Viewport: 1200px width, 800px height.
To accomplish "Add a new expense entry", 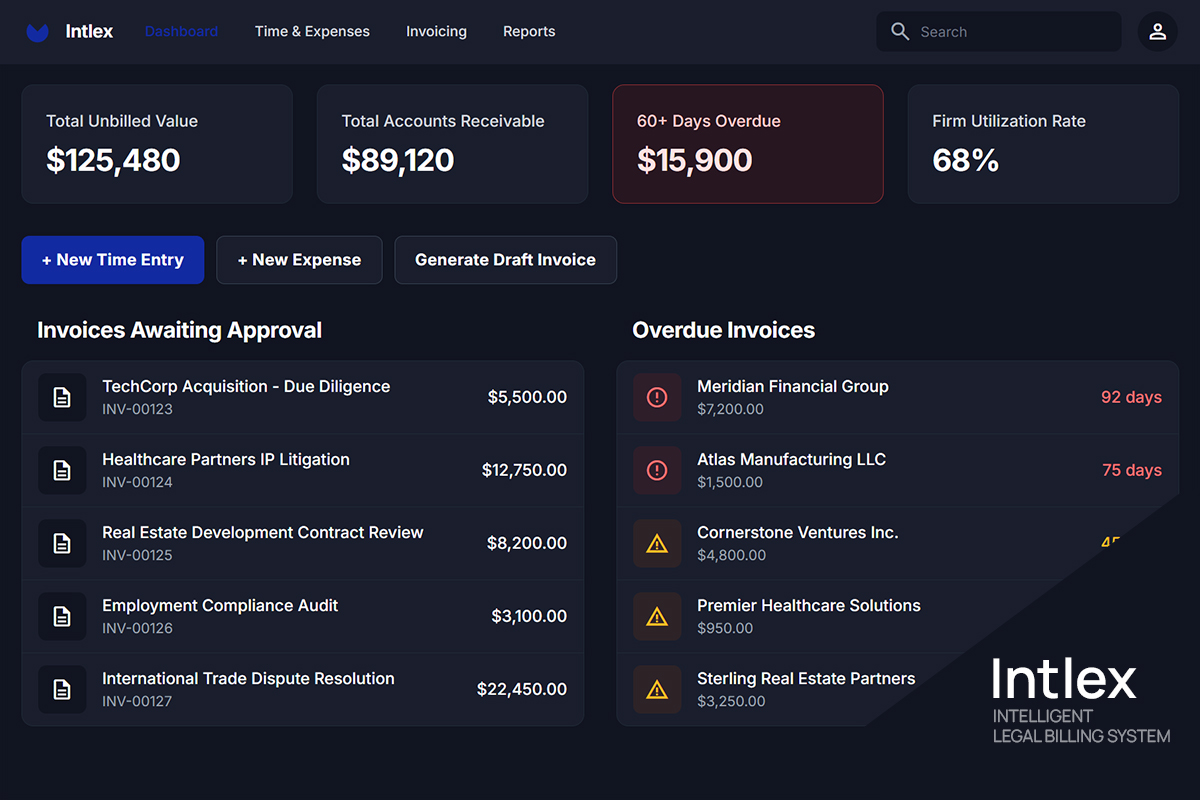I will [x=299, y=260].
